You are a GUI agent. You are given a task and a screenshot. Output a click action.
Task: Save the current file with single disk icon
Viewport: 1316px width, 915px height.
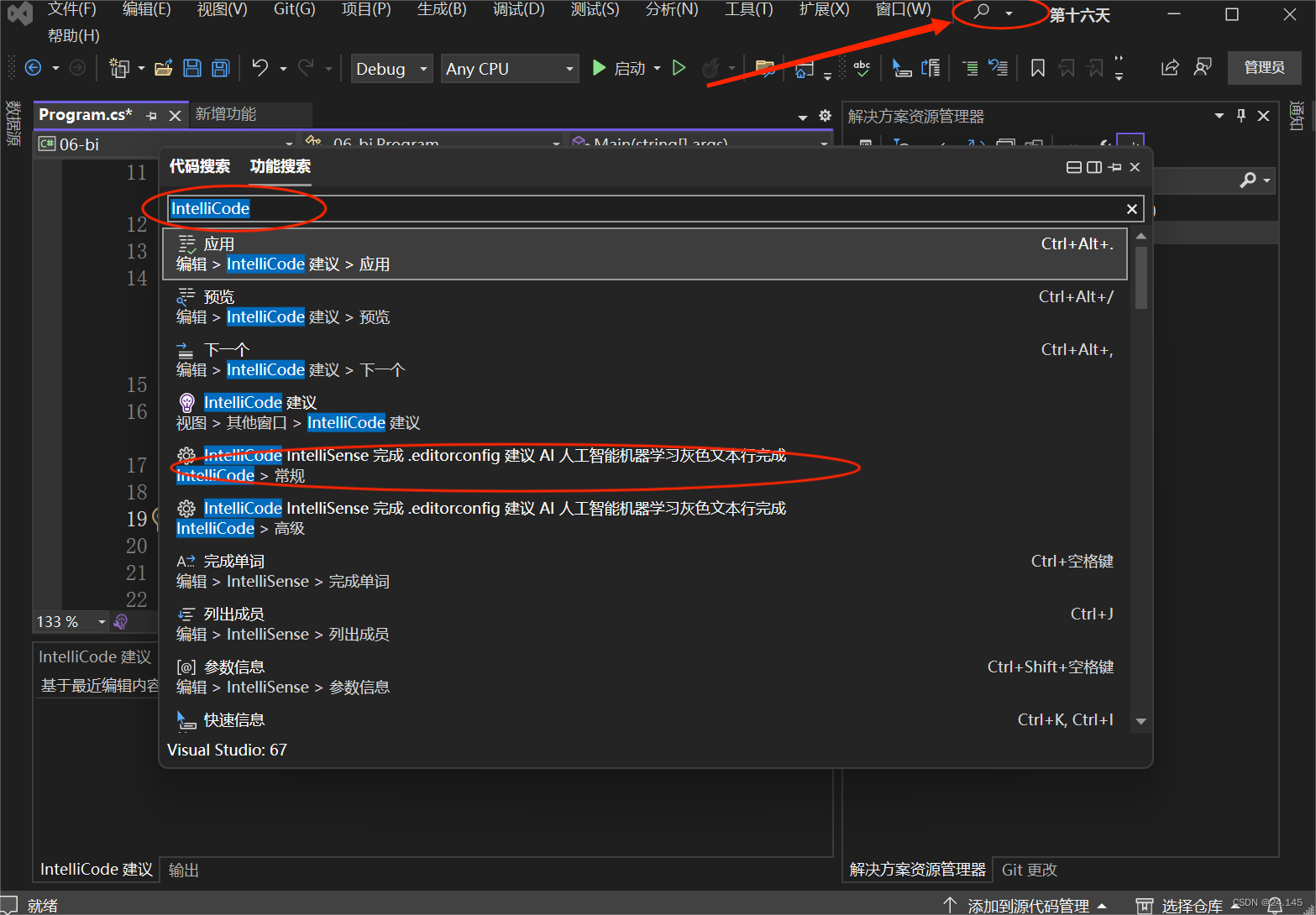[192, 68]
